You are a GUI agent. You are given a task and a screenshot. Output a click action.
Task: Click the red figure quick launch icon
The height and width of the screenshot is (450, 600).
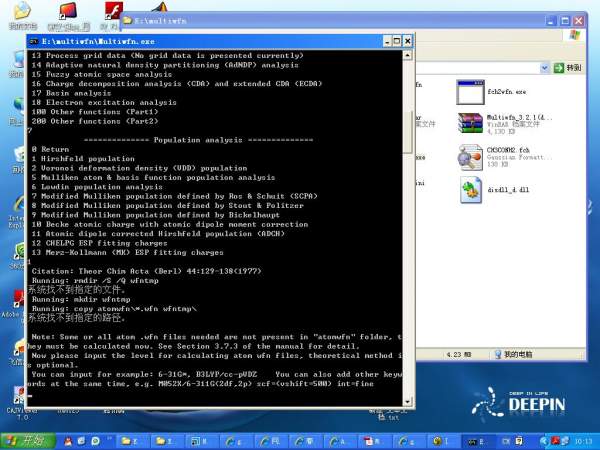68,441
